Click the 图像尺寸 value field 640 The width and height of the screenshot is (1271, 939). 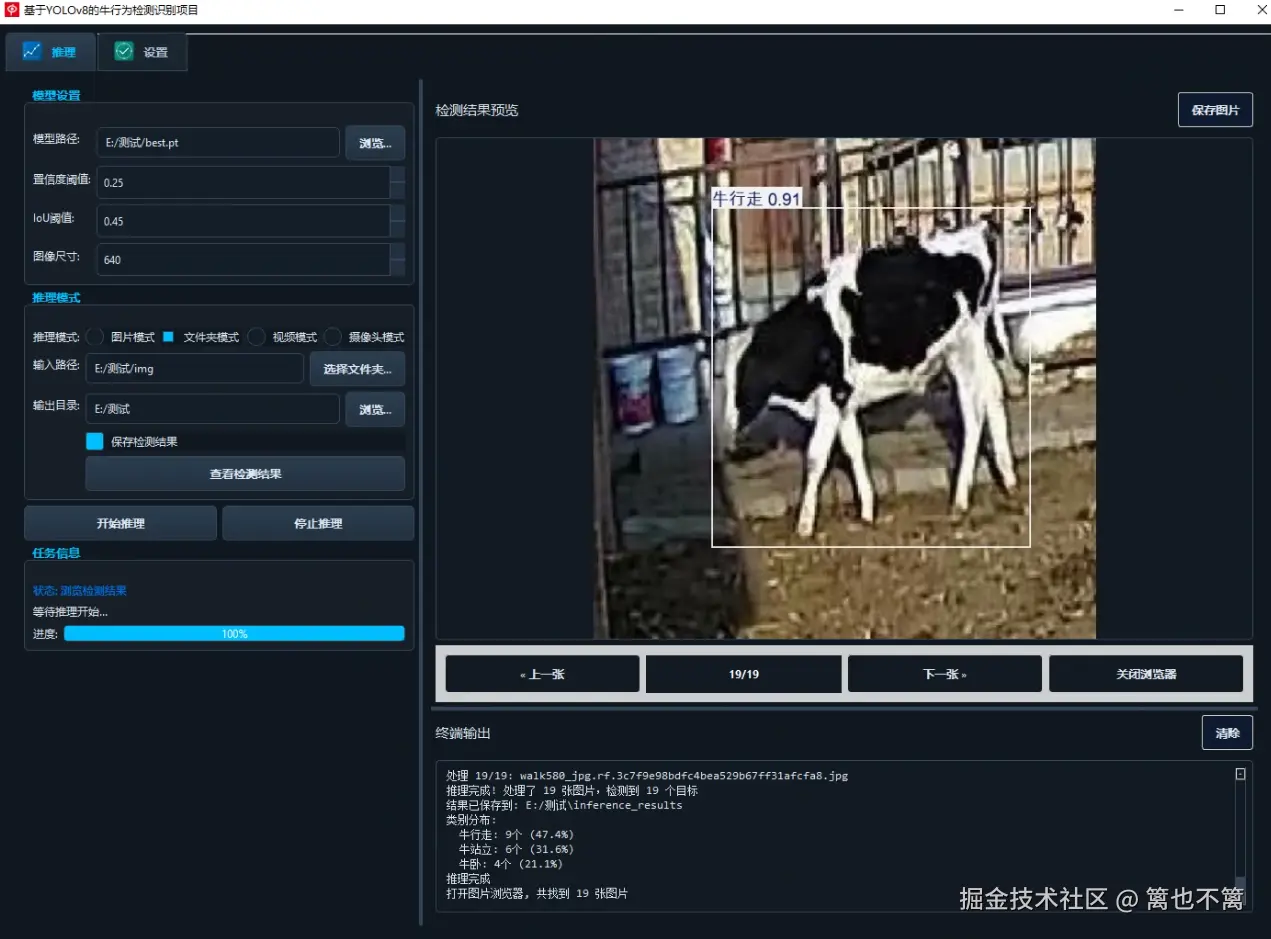pyautogui.click(x=243, y=259)
